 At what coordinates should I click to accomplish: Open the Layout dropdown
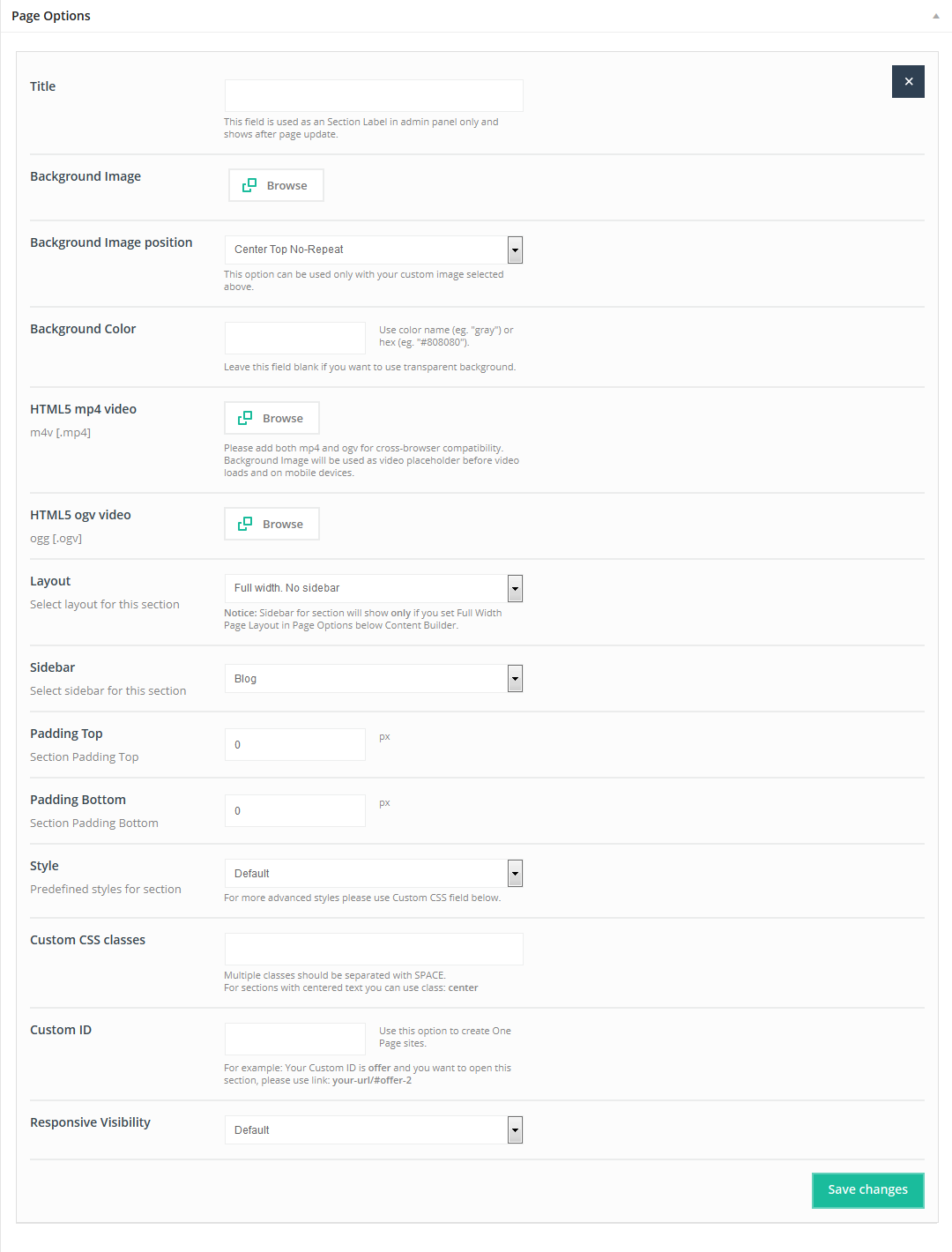pos(516,588)
